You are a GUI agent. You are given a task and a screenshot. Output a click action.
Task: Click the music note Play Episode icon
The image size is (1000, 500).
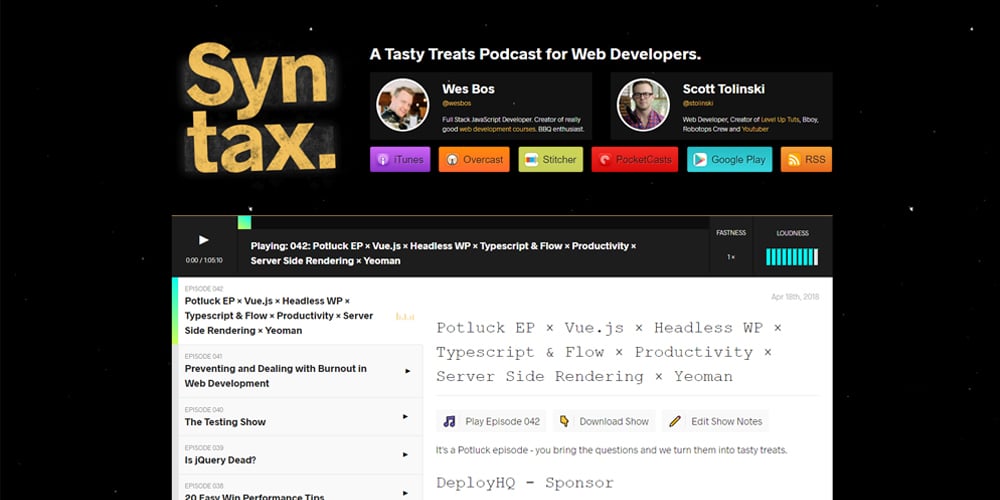point(450,421)
